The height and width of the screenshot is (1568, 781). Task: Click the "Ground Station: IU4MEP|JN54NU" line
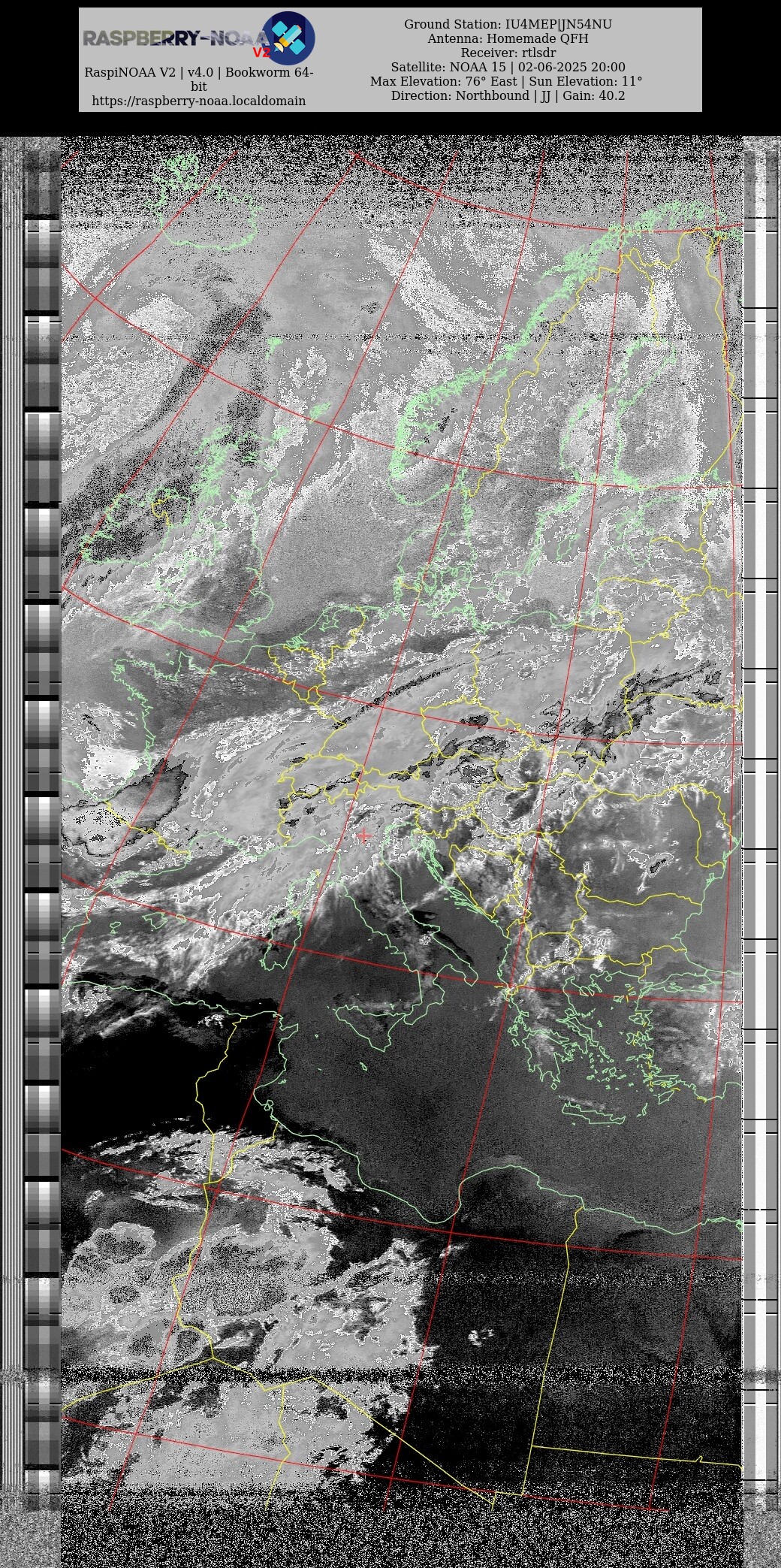(x=508, y=24)
